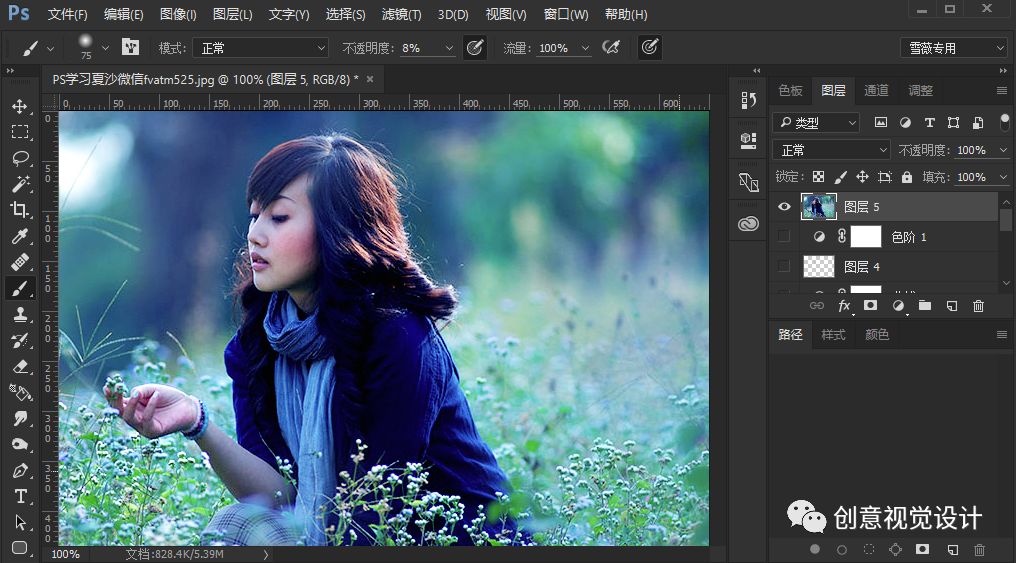The width and height of the screenshot is (1016, 563).
Task: Open workspace 雪薇专用 dropdown
Action: pos(953,48)
